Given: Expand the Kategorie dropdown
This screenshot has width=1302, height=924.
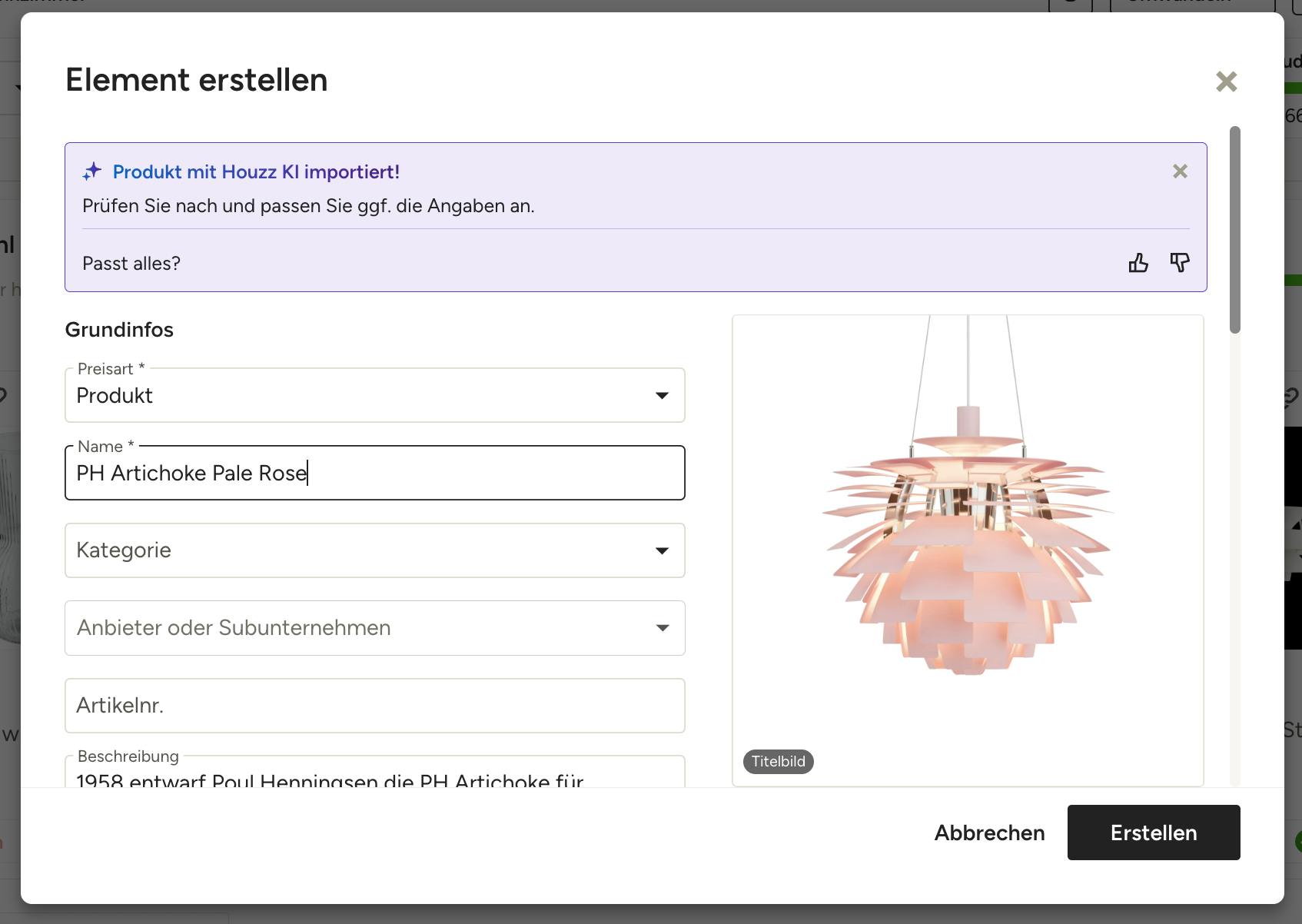Looking at the screenshot, I should coord(375,550).
